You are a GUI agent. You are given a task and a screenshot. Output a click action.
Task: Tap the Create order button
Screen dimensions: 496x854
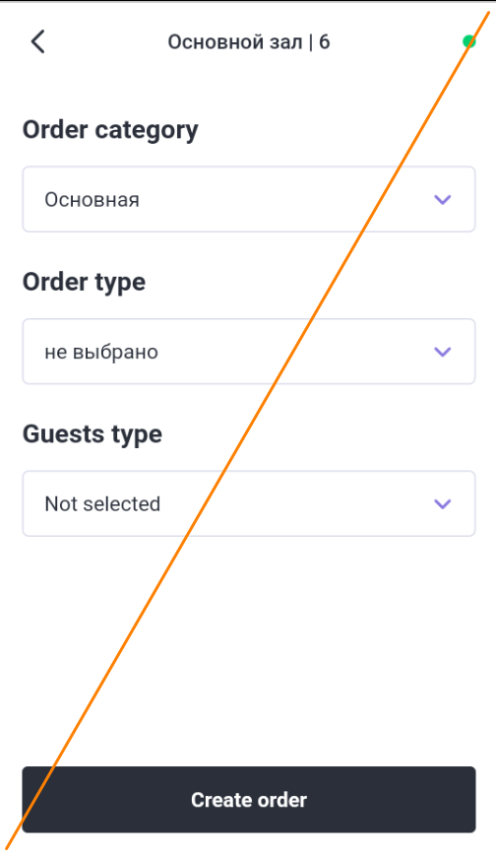click(x=249, y=800)
